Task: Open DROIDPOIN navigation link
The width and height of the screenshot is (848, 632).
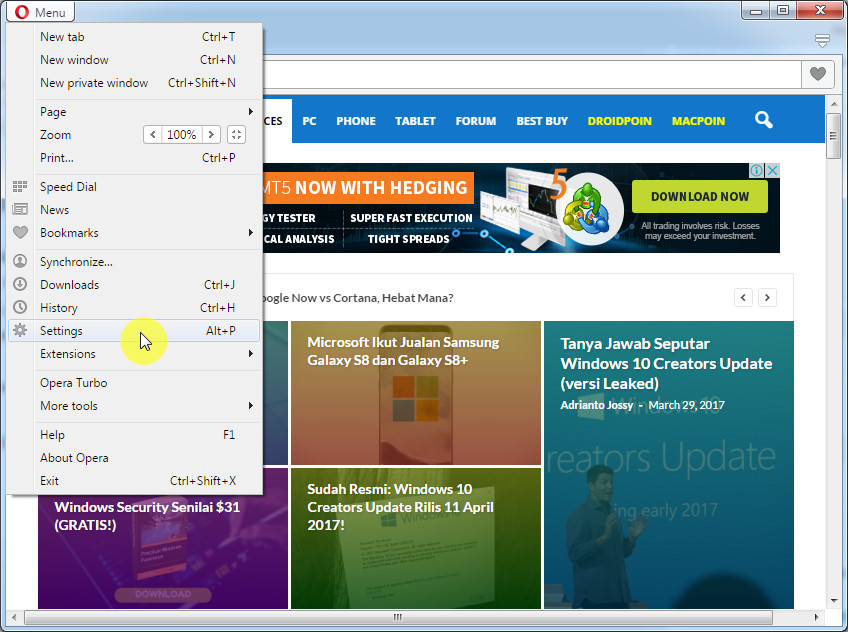Action: click(x=620, y=121)
